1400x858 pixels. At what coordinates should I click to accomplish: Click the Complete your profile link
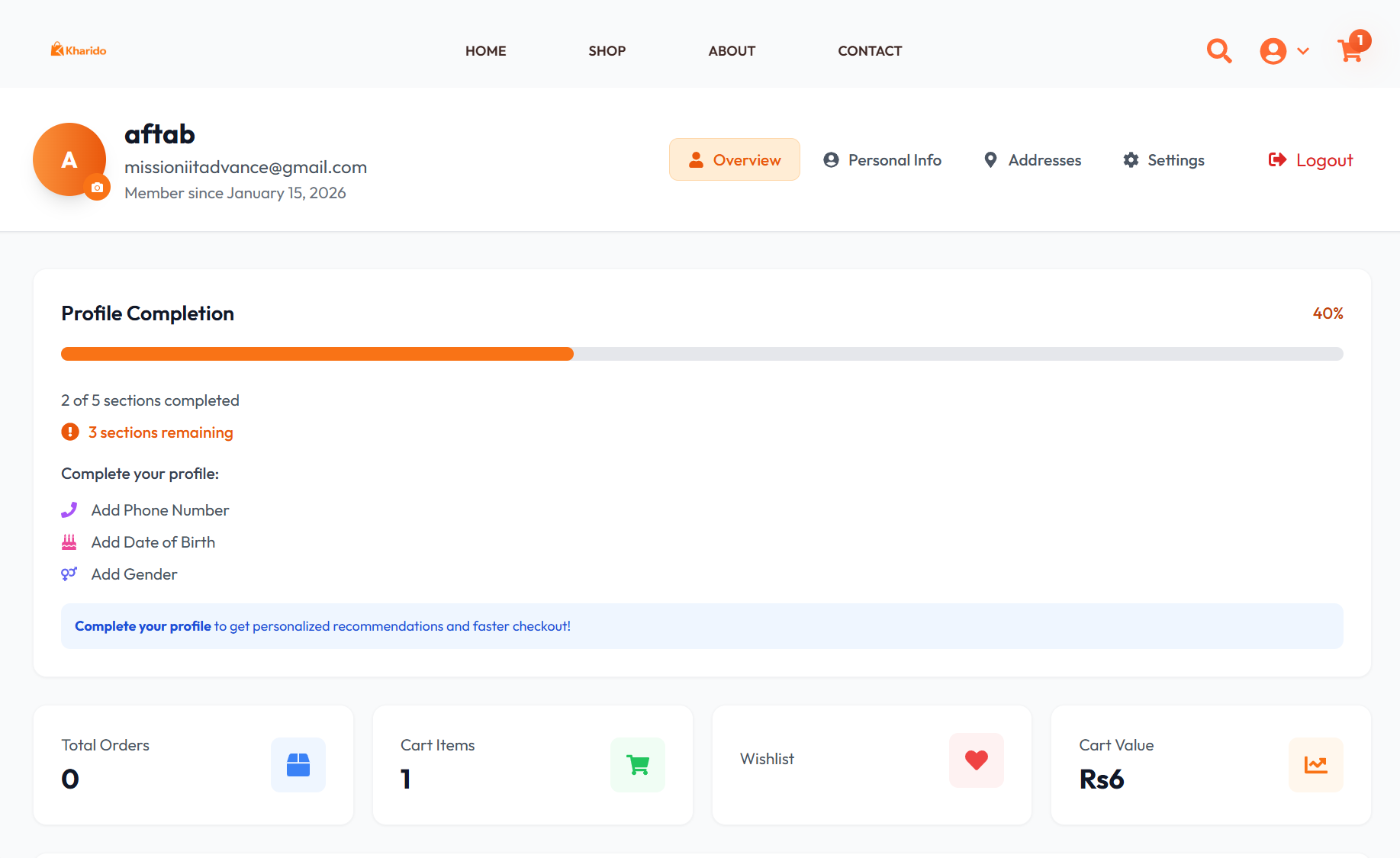142,625
